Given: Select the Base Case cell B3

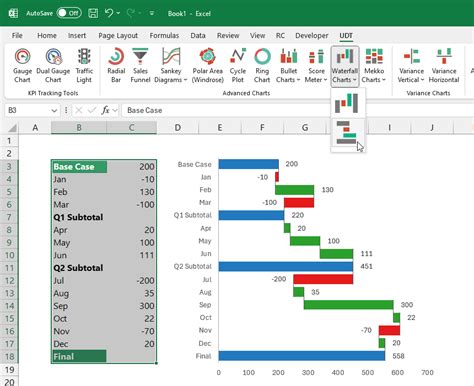Looking at the screenshot, I should pos(79,166).
